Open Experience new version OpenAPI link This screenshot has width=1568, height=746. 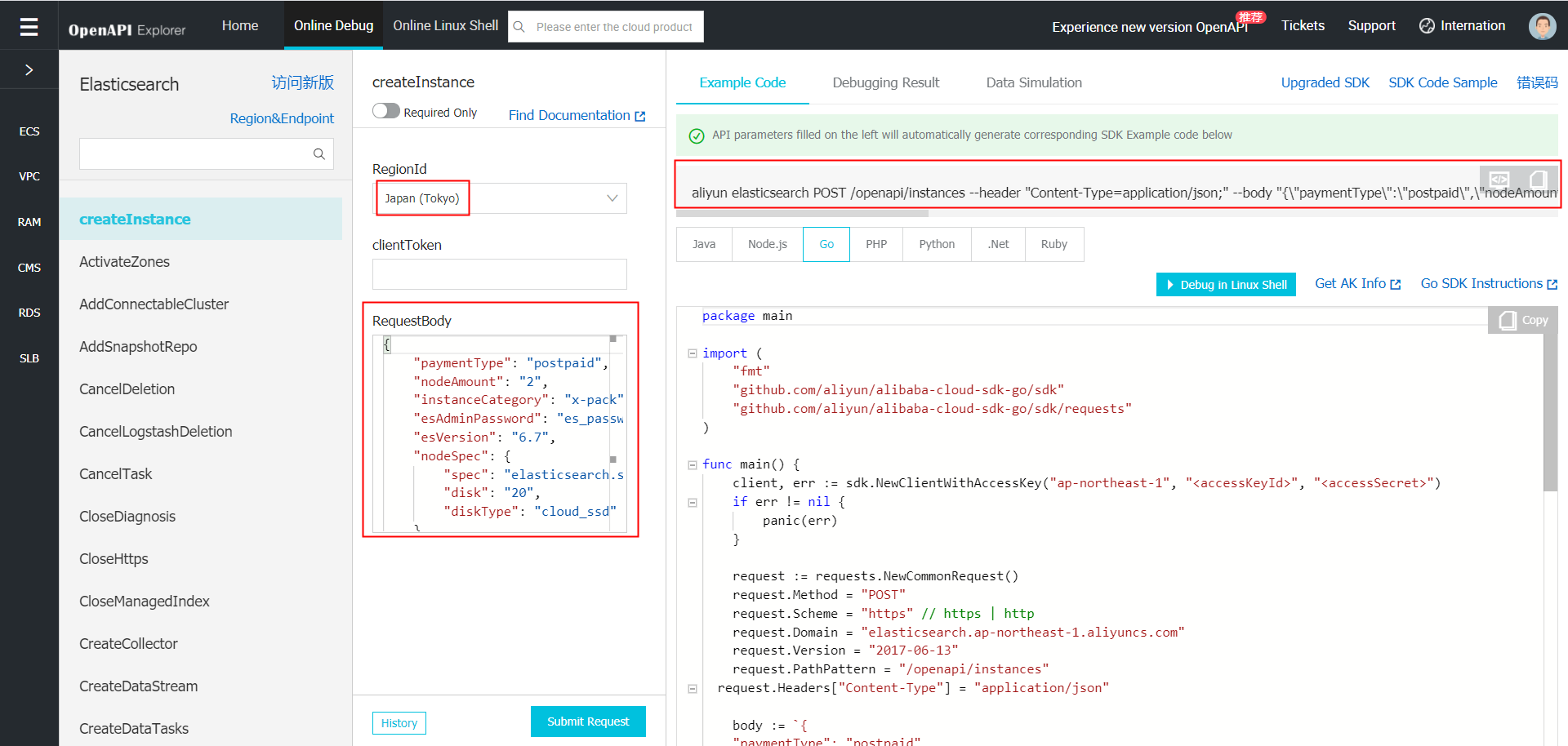[x=1150, y=27]
